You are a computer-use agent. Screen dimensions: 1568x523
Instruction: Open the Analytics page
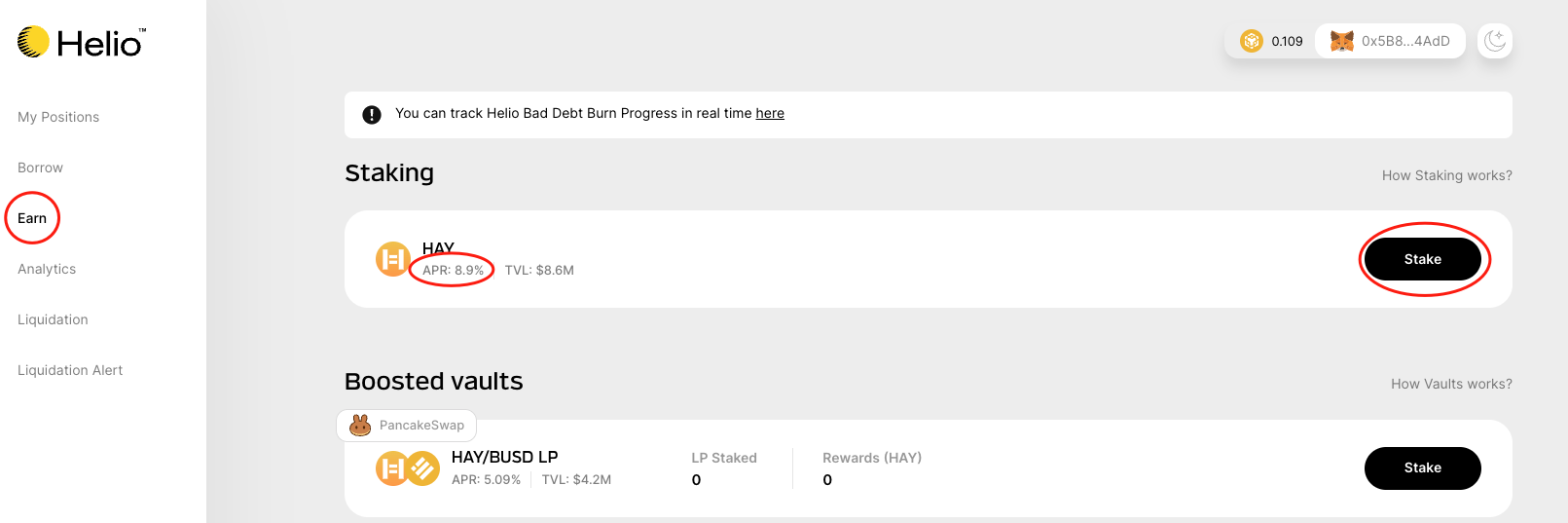[47, 269]
